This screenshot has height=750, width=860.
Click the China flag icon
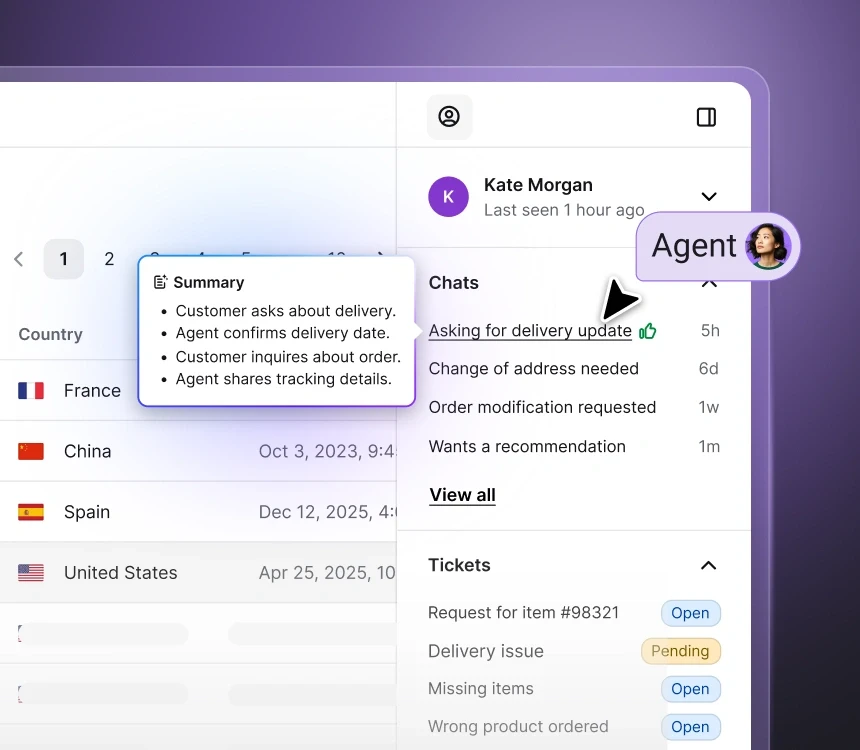30,451
